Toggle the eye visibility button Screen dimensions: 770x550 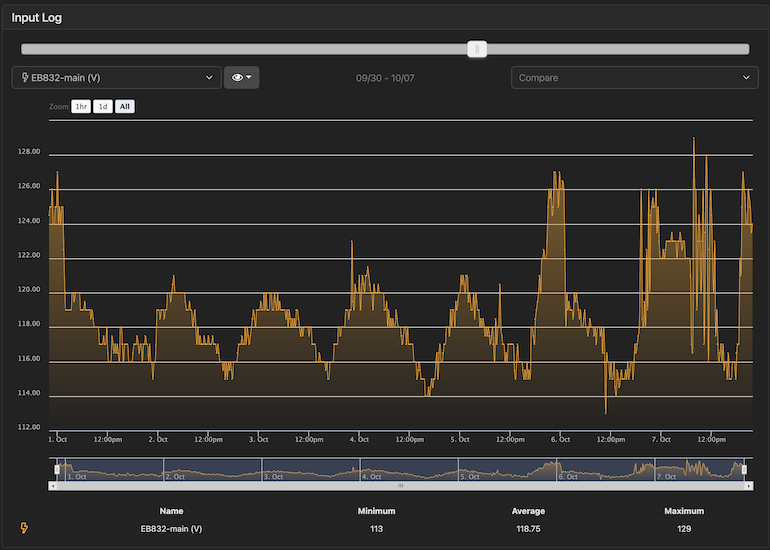coord(242,78)
